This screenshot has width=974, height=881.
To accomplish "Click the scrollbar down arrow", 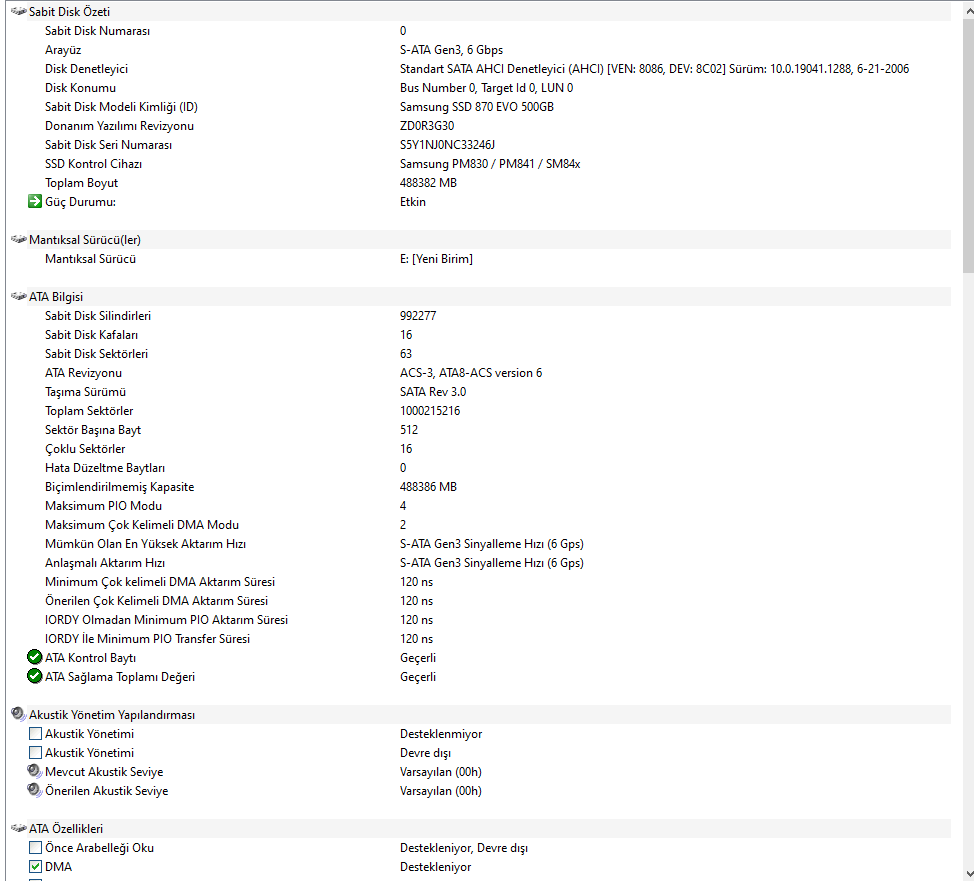I will [x=968, y=874].
